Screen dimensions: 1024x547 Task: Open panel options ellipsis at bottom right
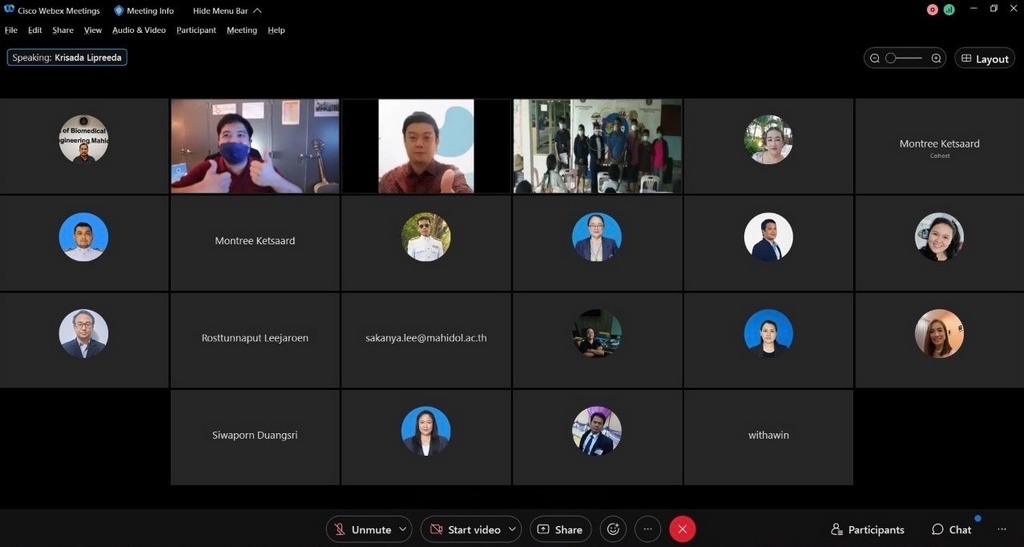pyautogui.click(x=1001, y=529)
